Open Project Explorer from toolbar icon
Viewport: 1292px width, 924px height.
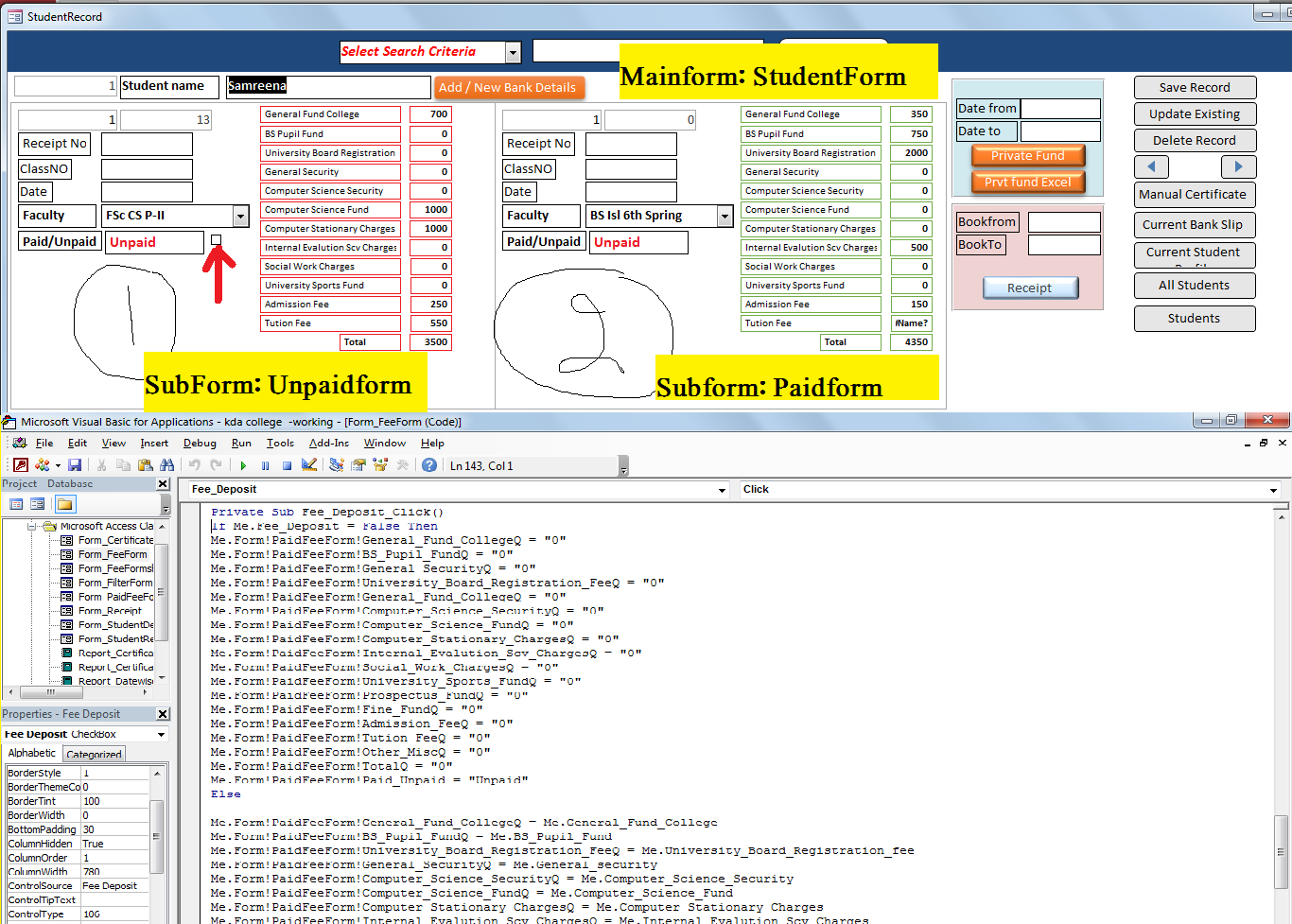point(337,465)
